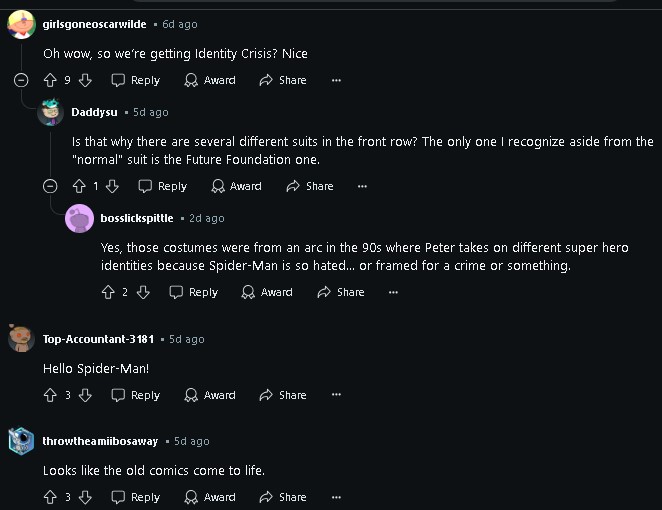The image size is (662, 510).
Task: Click girlsgoneoscarwilde's avatar image
Action: (x=22, y=25)
